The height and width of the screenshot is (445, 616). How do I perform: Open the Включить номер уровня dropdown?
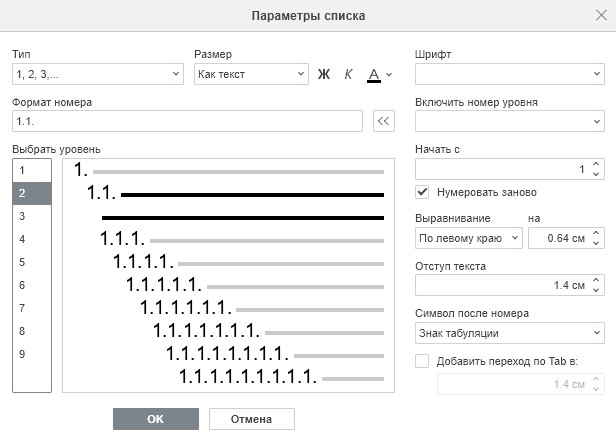pyautogui.click(x=510, y=121)
